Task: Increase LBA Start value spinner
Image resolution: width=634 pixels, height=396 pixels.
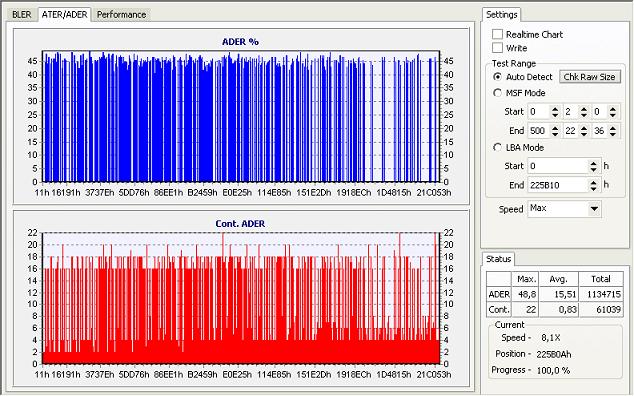Action: point(593,163)
